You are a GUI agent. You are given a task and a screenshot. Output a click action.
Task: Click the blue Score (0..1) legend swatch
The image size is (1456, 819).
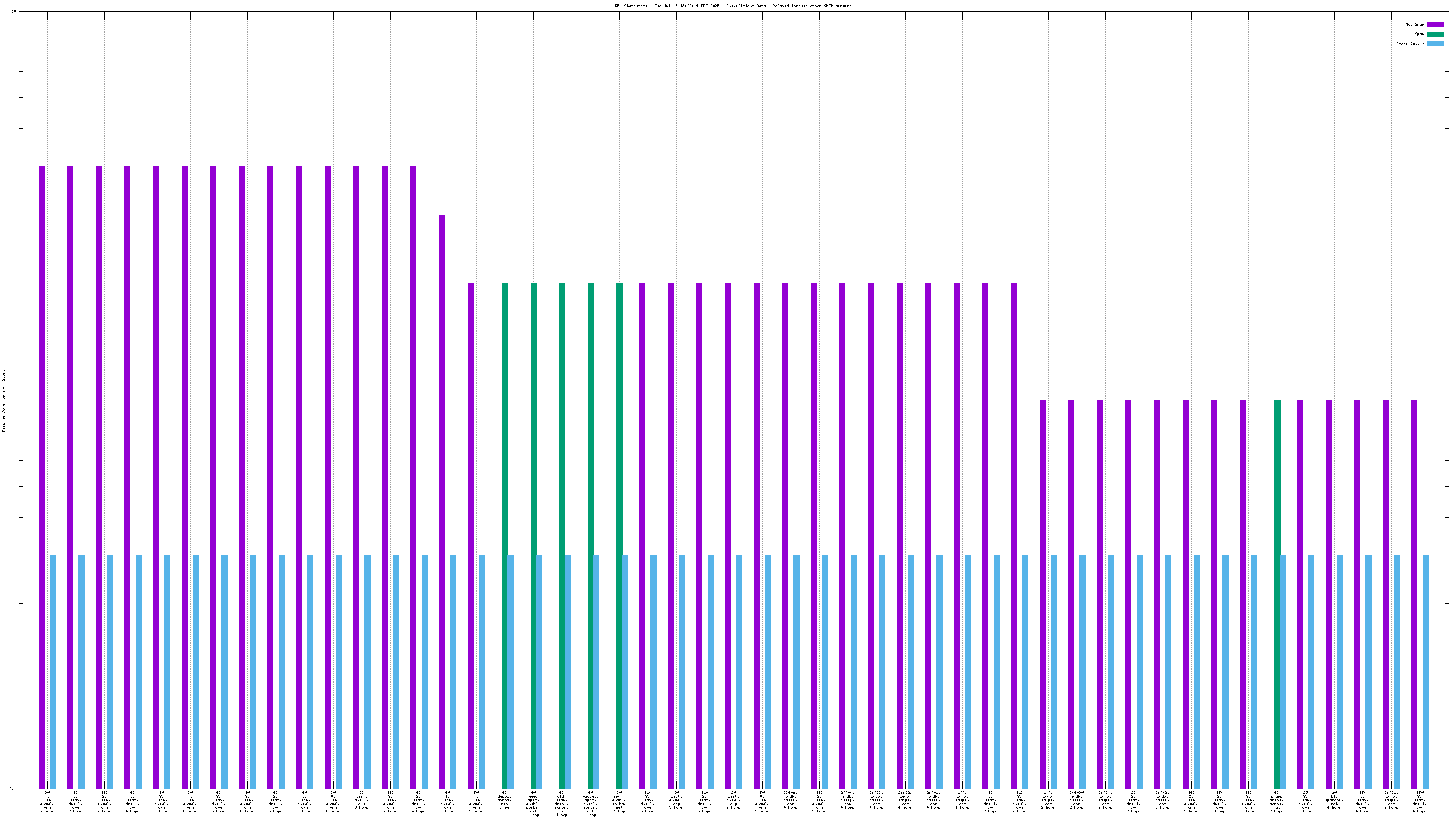tap(1435, 44)
